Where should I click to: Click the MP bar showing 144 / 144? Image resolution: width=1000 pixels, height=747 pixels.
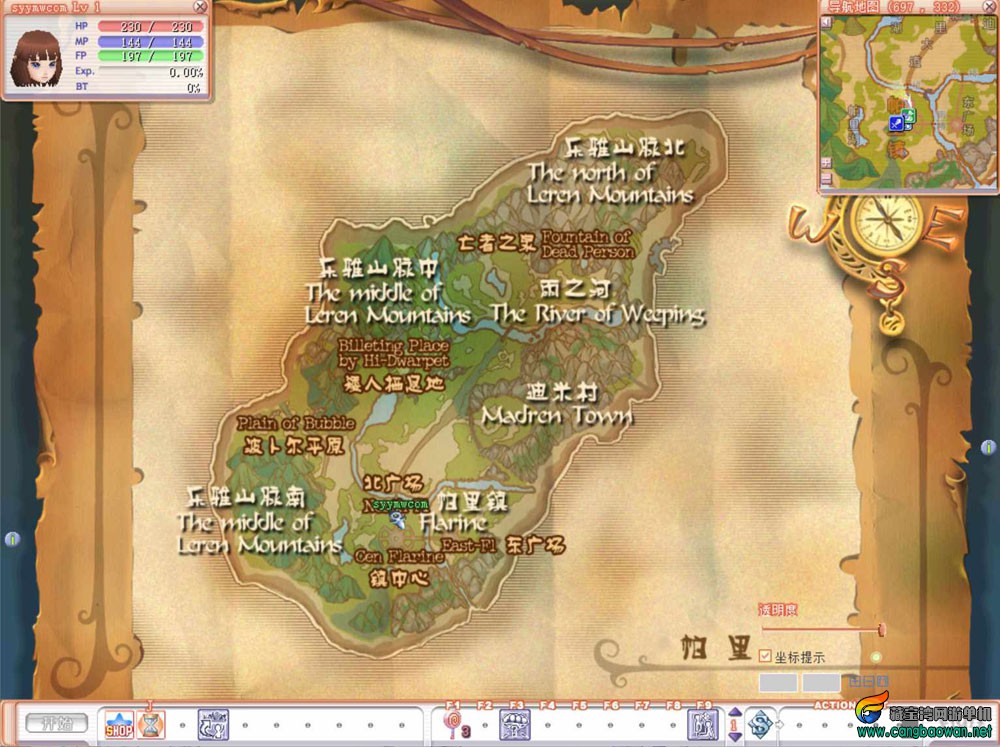(x=151, y=41)
